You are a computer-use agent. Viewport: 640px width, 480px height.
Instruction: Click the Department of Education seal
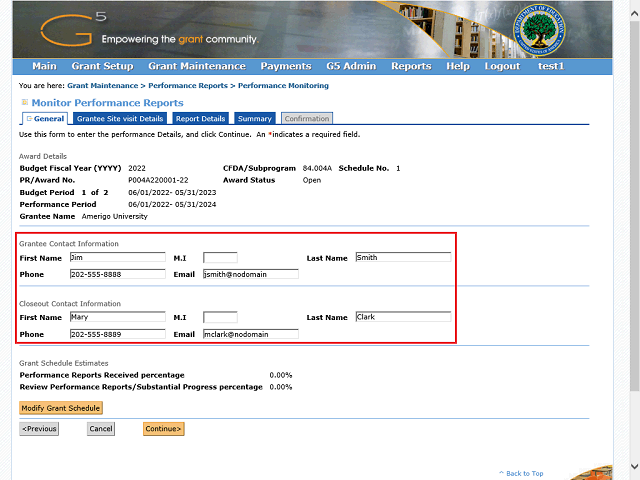(539, 31)
